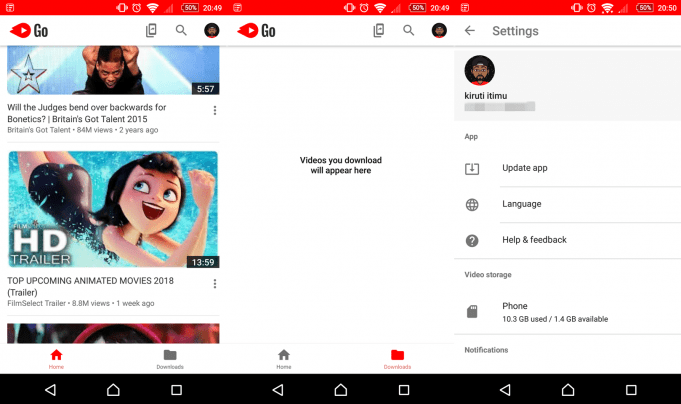The height and width of the screenshot is (404, 681).
Task: Click the Language globe icon
Action: point(472,205)
